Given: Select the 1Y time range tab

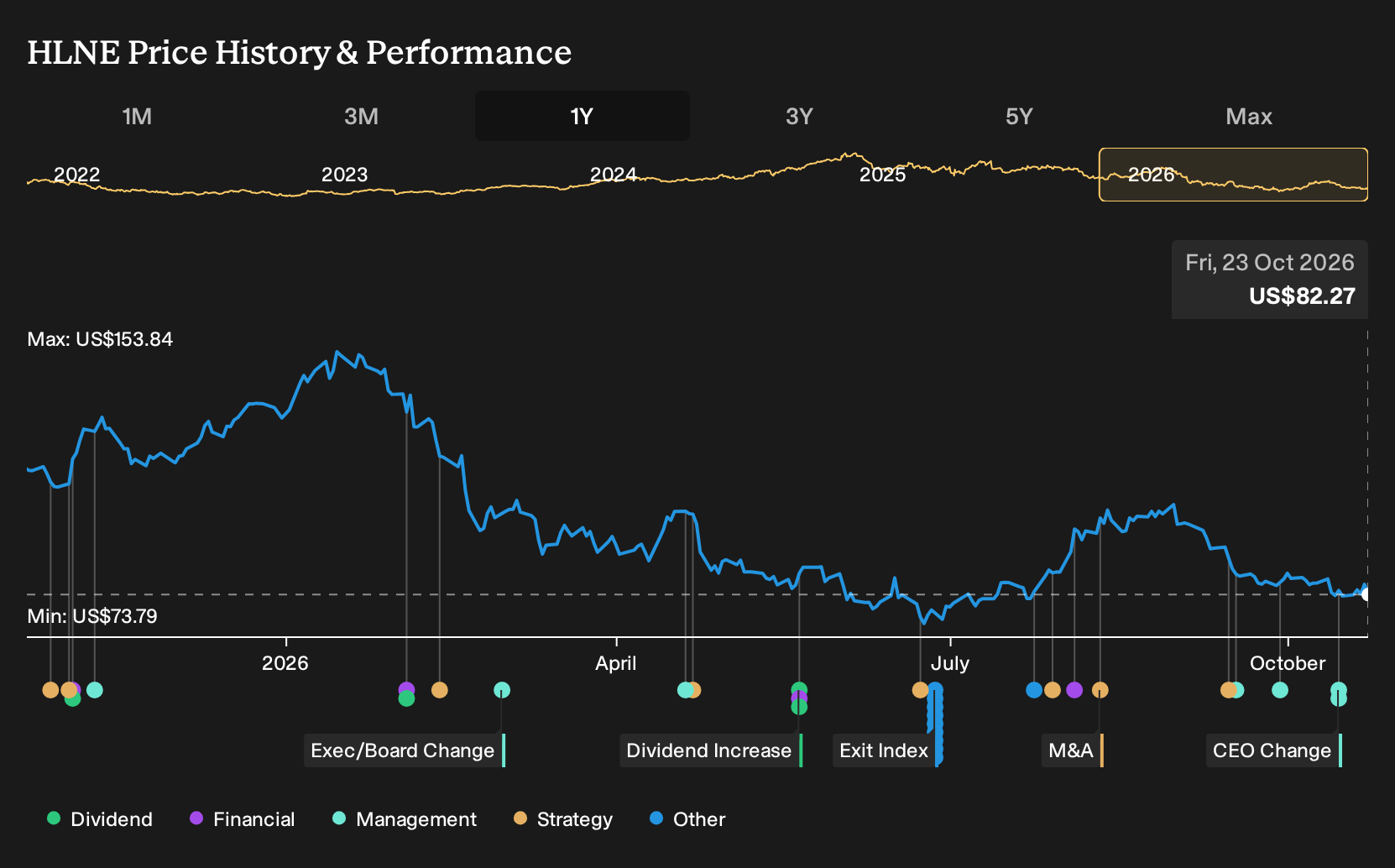Looking at the screenshot, I should 582,116.
